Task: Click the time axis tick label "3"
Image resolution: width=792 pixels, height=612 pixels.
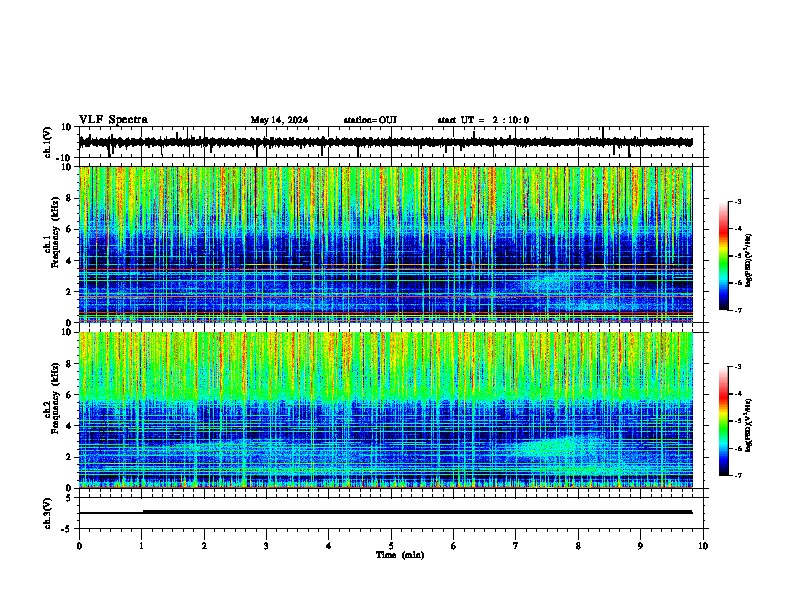Action: (x=266, y=546)
